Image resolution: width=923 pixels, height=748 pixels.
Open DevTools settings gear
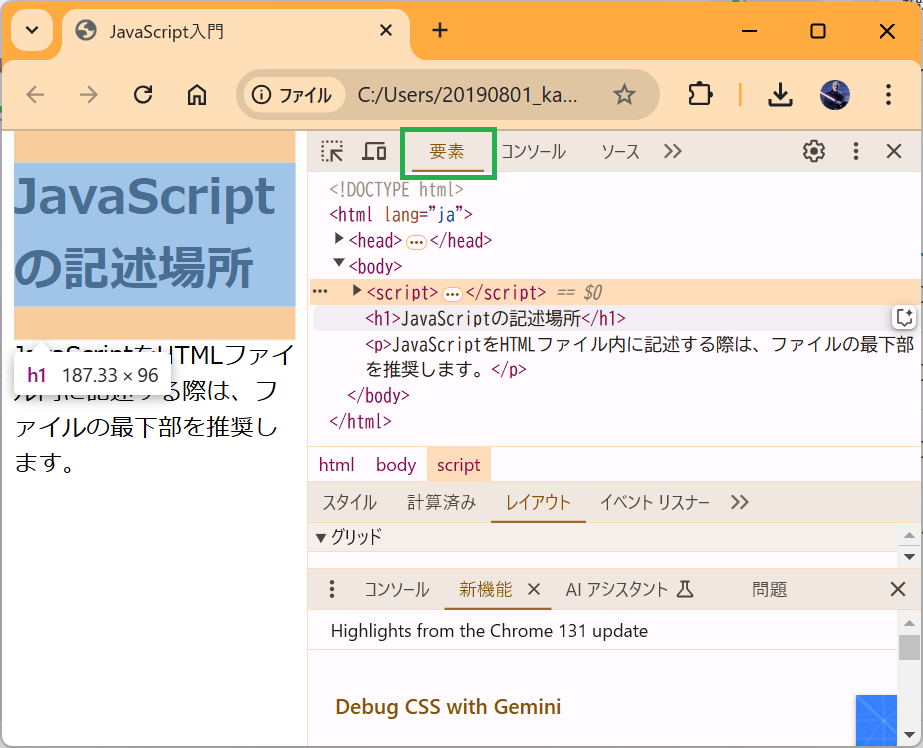tap(814, 152)
